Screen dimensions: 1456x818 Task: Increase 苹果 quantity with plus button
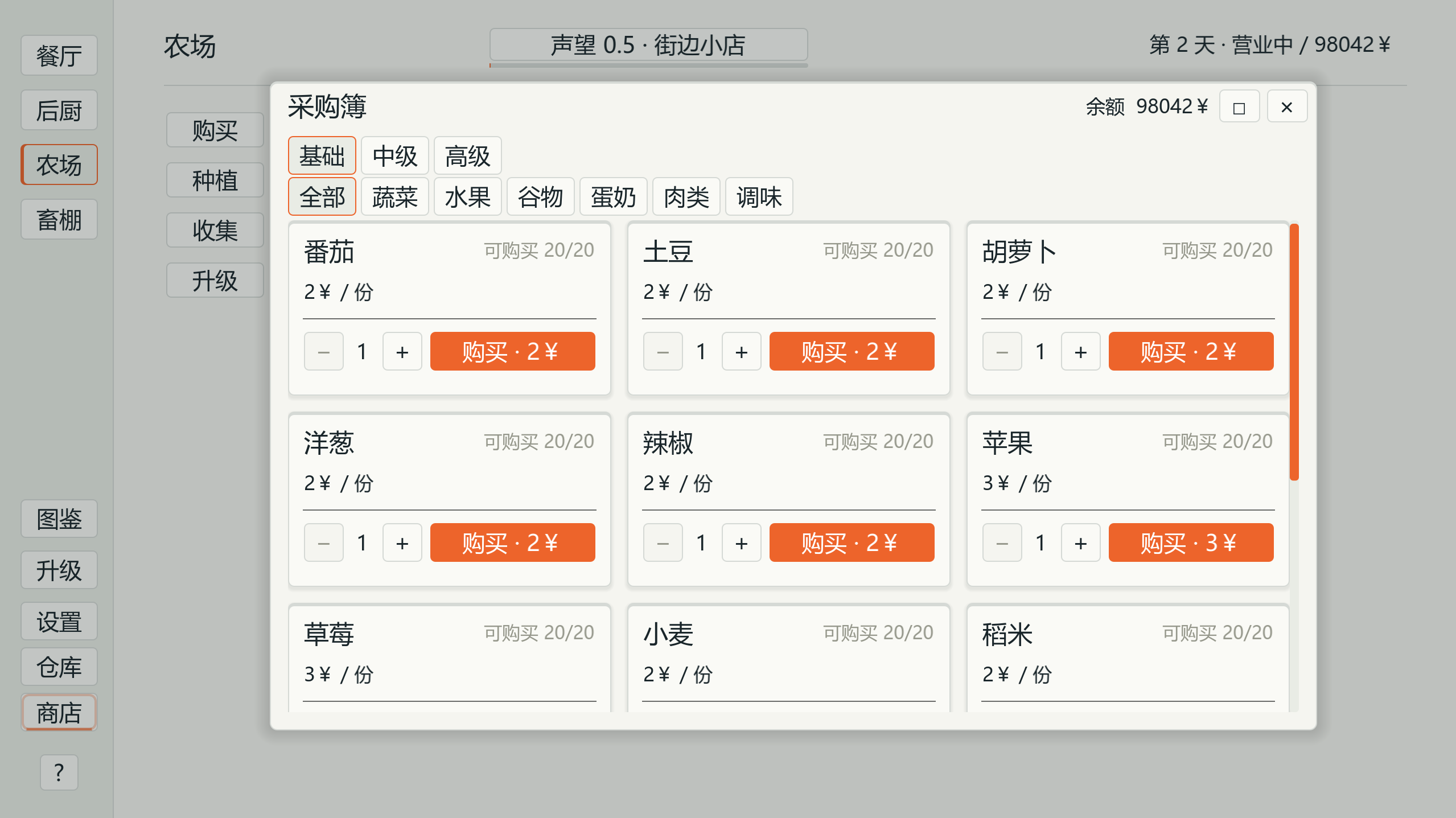pyautogui.click(x=1080, y=543)
